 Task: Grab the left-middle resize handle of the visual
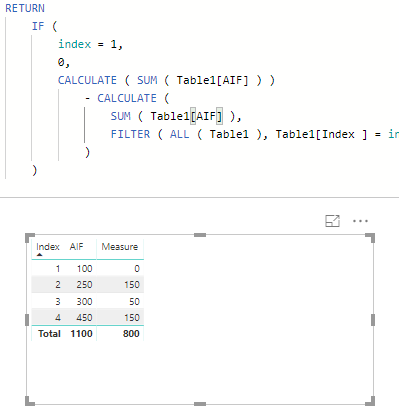(x=27, y=320)
